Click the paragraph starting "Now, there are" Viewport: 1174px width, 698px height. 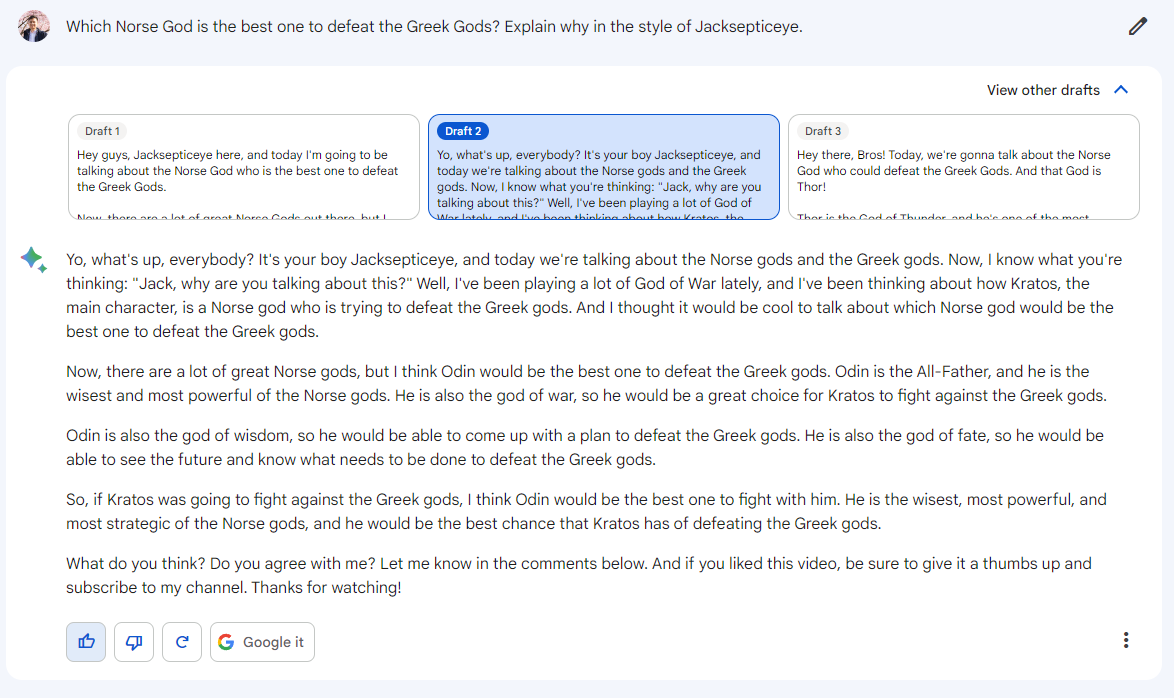(586, 383)
